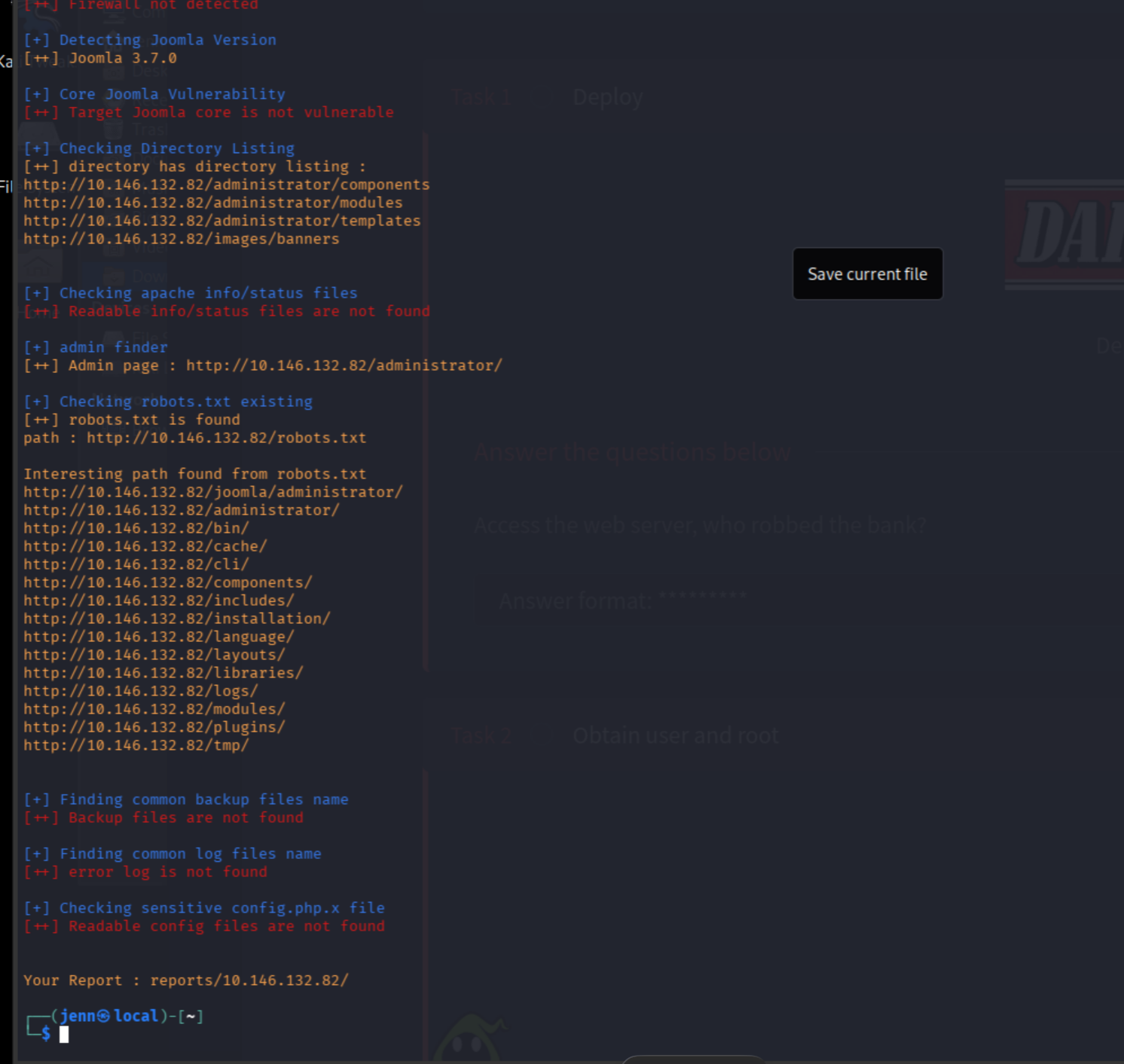1124x1064 pixels.
Task: Click 'Checking robots.txt existing' heading
Action: tap(168, 402)
